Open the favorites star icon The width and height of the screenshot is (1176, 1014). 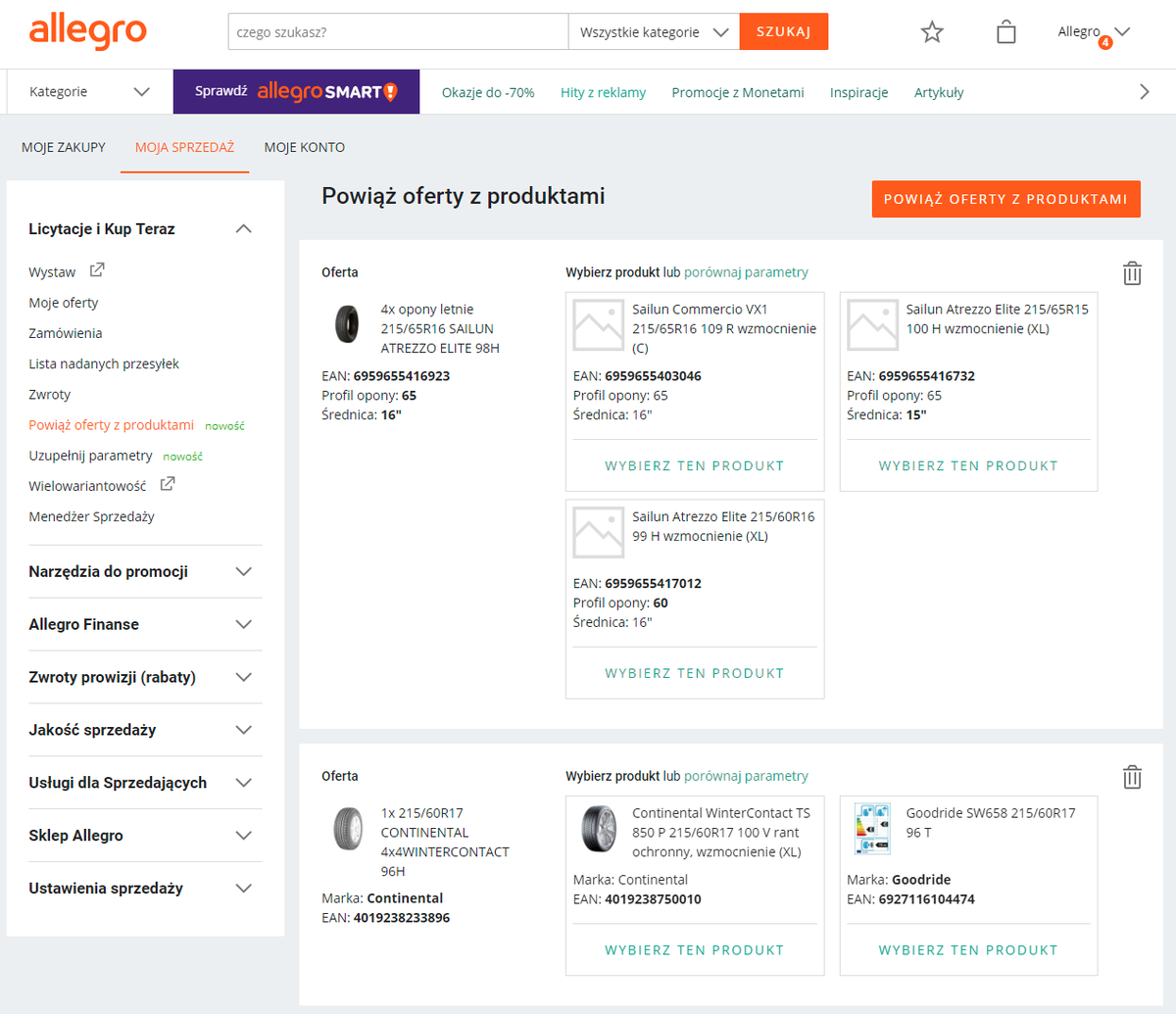coord(932,32)
